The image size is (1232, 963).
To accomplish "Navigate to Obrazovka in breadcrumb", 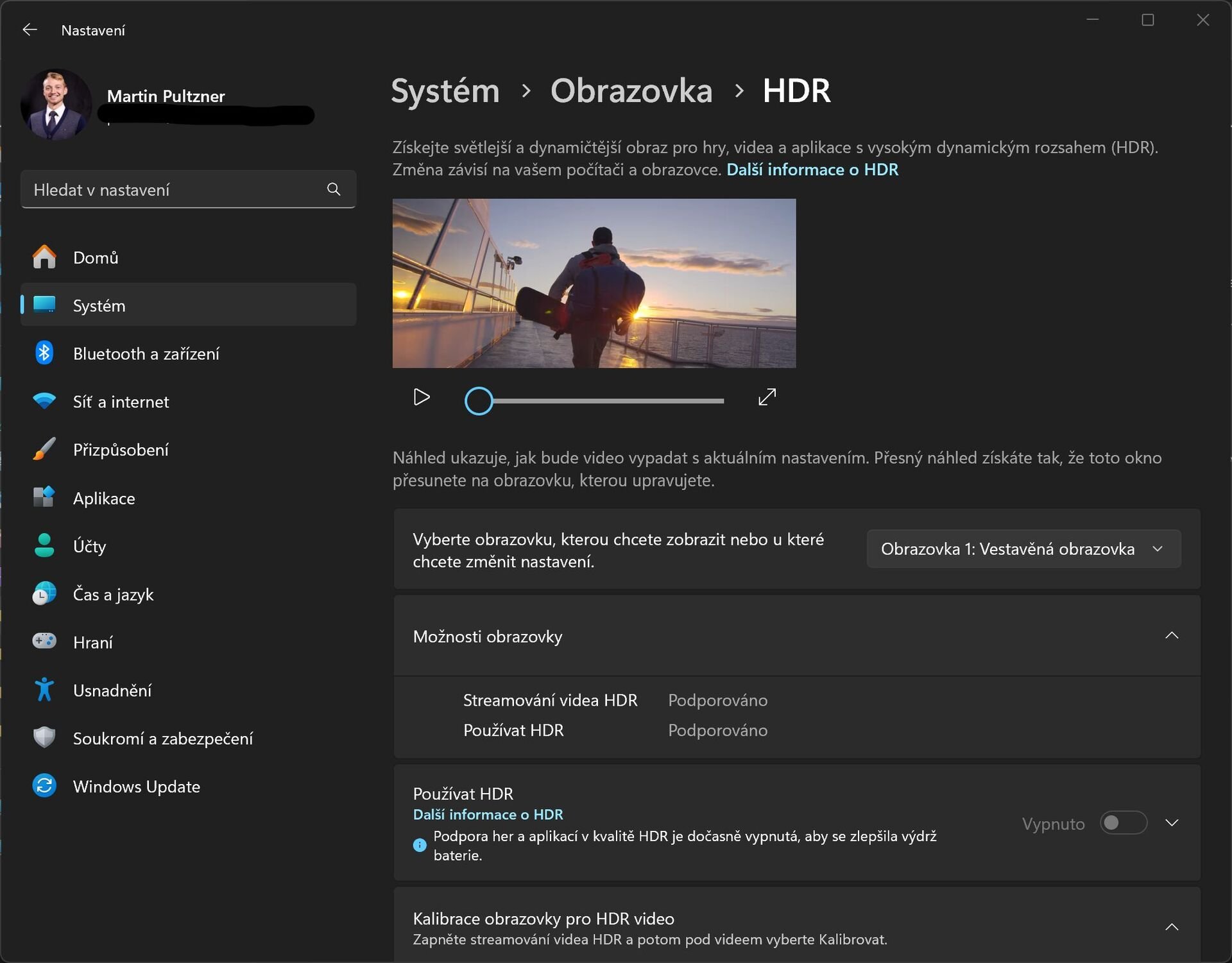I will coord(631,91).
